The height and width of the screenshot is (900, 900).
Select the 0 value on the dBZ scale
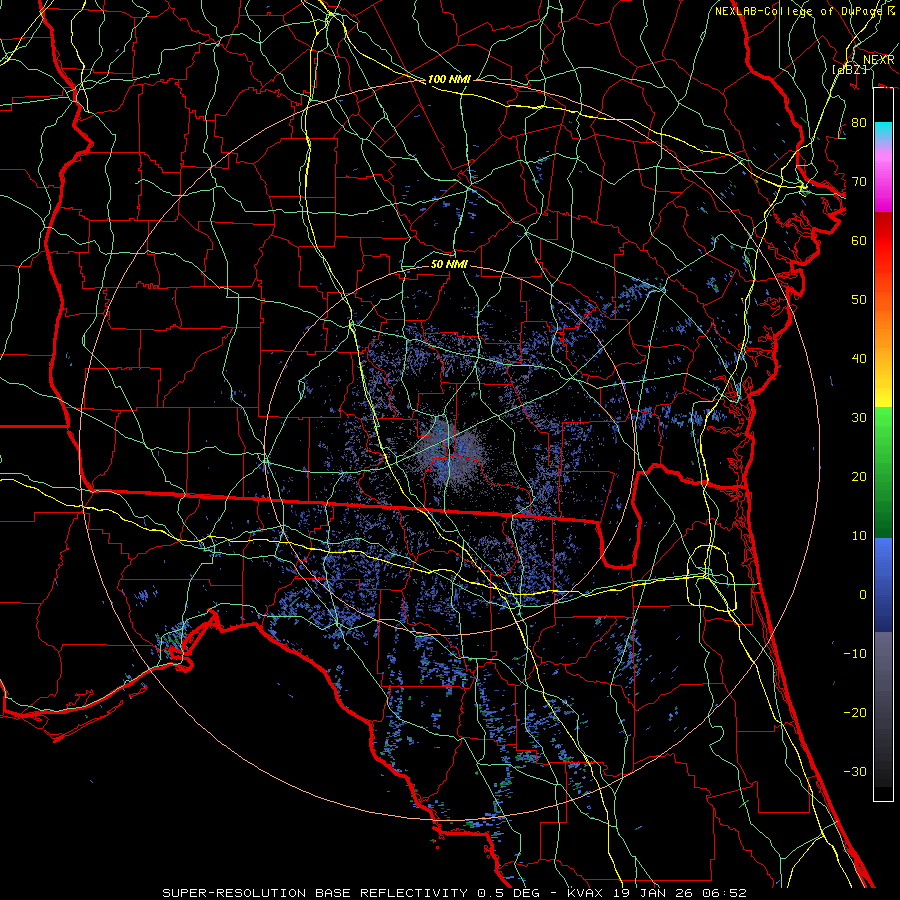(x=863, y=595)
